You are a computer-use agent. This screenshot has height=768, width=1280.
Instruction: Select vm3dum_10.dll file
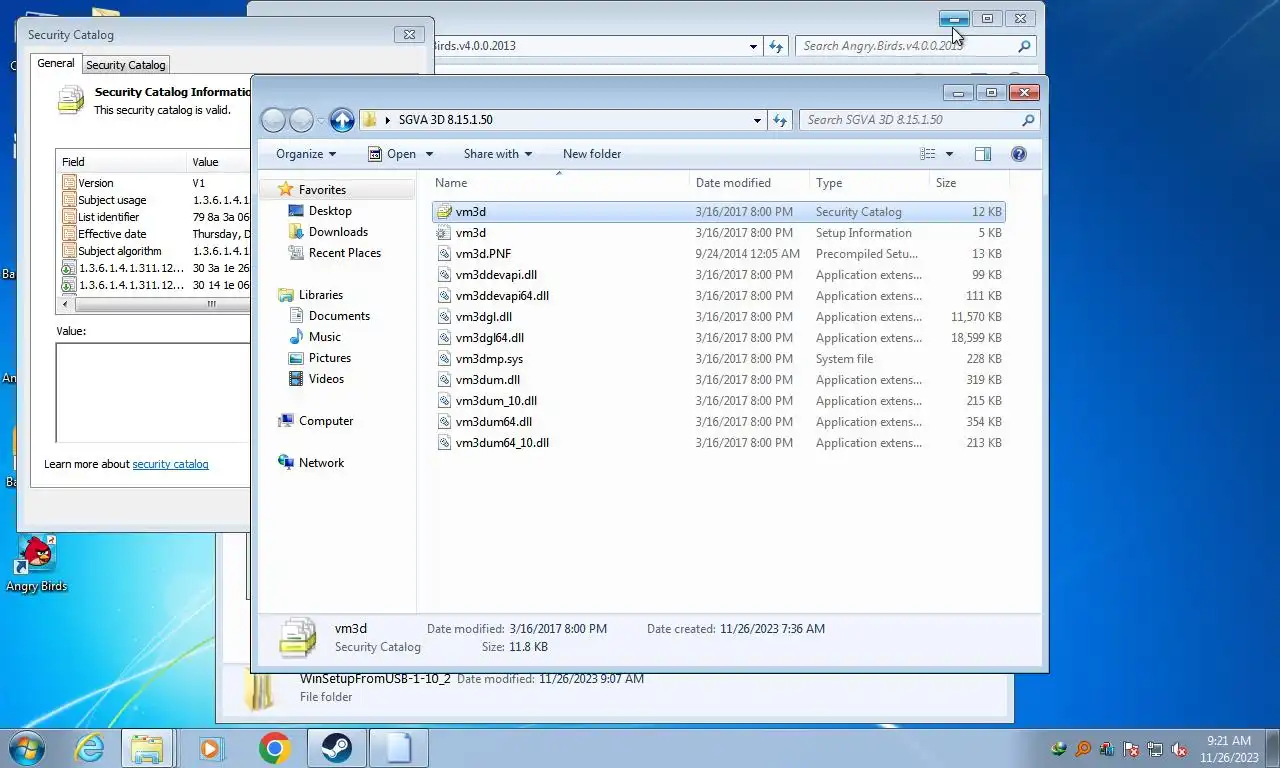coord(719,401)
